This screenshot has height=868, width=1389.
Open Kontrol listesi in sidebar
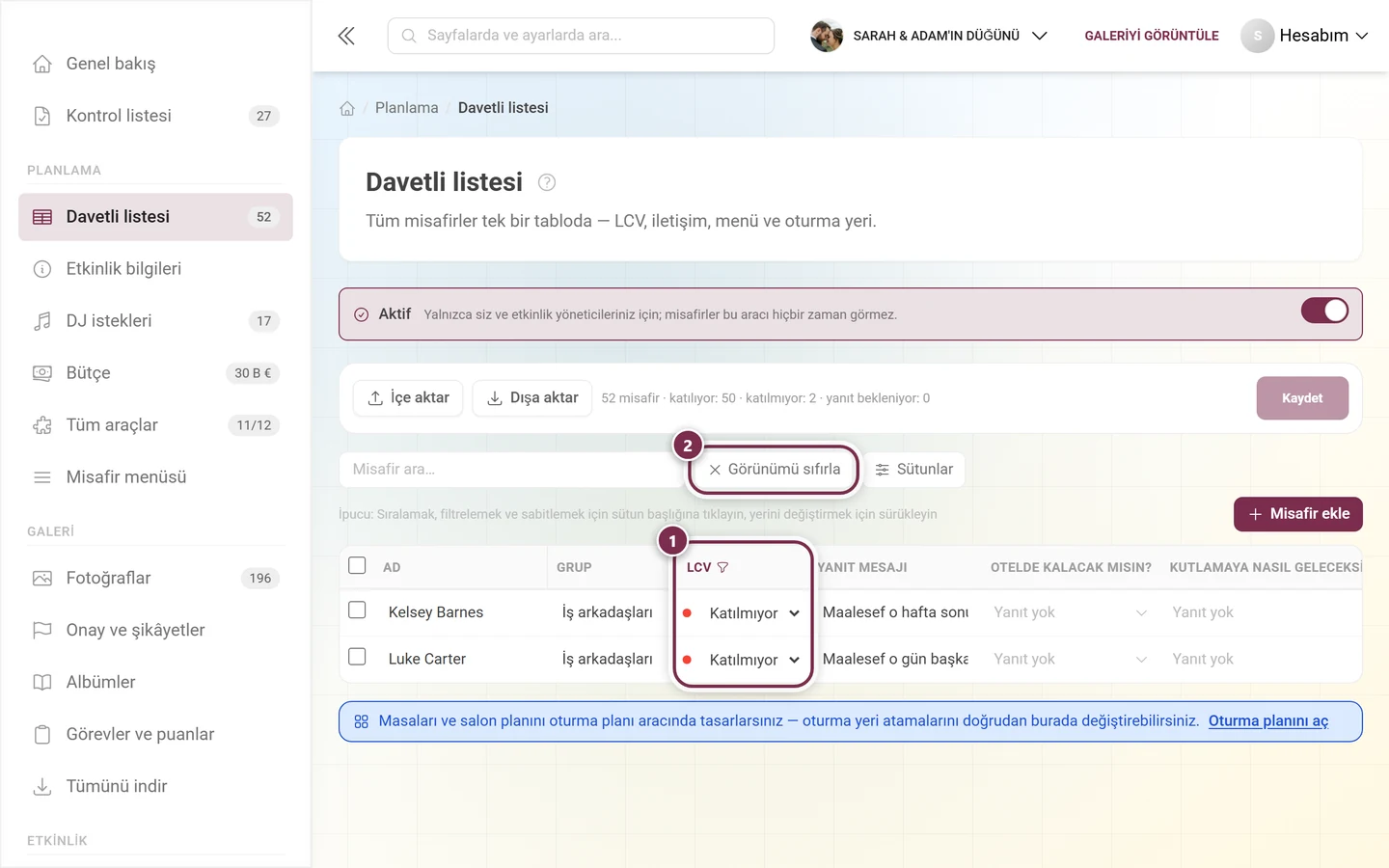[x=155, y=116]
